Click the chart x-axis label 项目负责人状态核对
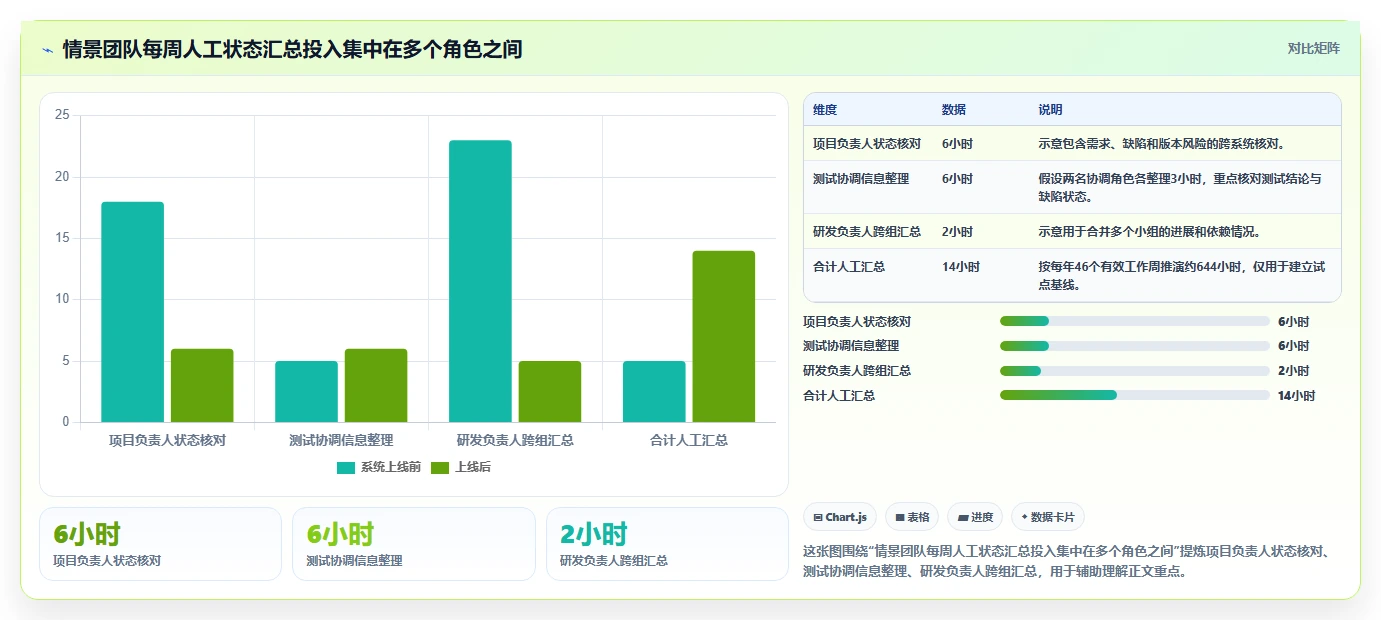 pyautogui.click(x=167, y=440)
